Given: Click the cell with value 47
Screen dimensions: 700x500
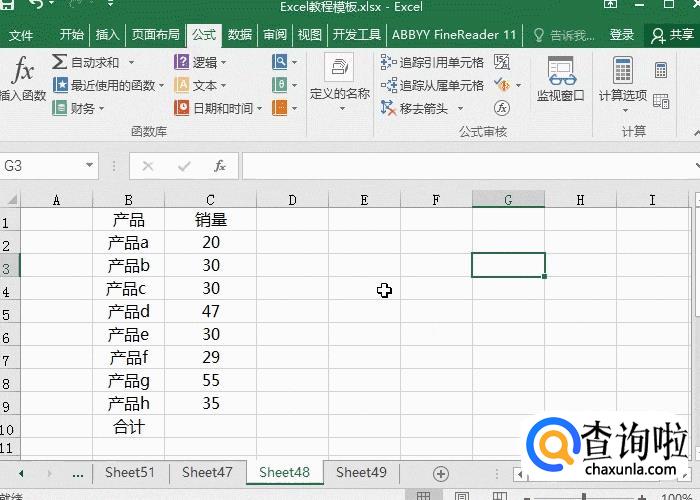Looking at the screenshot, I should [211, 311].
